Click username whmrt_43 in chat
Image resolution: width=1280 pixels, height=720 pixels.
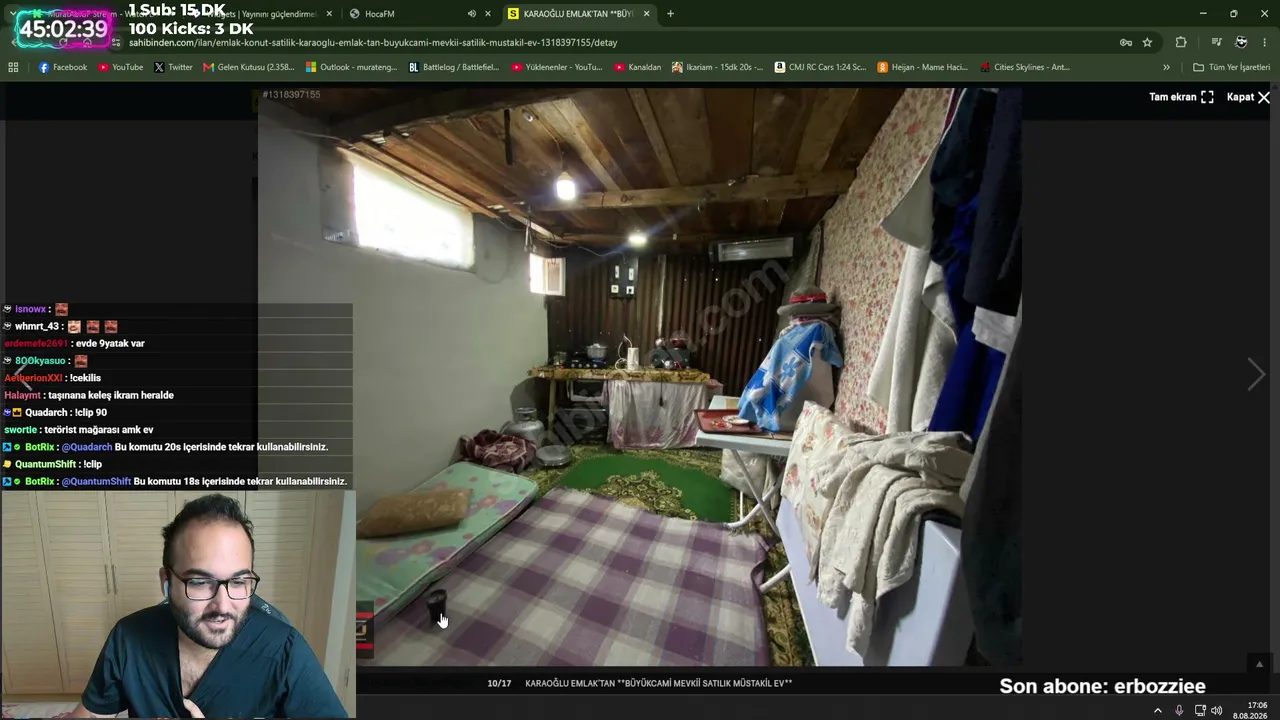coord(37,327)
